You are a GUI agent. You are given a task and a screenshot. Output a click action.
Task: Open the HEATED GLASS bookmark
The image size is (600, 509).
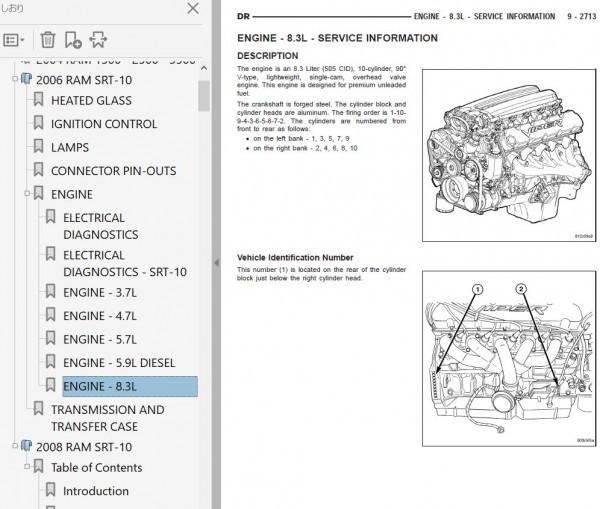91,101
